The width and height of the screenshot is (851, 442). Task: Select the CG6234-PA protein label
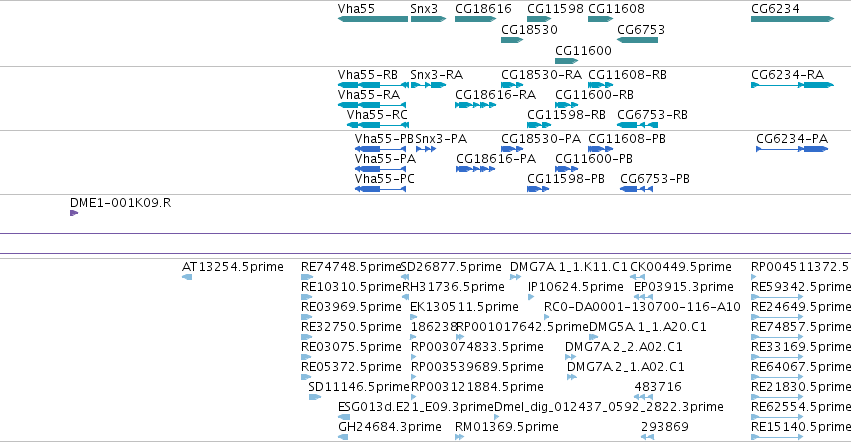point(792,138)
